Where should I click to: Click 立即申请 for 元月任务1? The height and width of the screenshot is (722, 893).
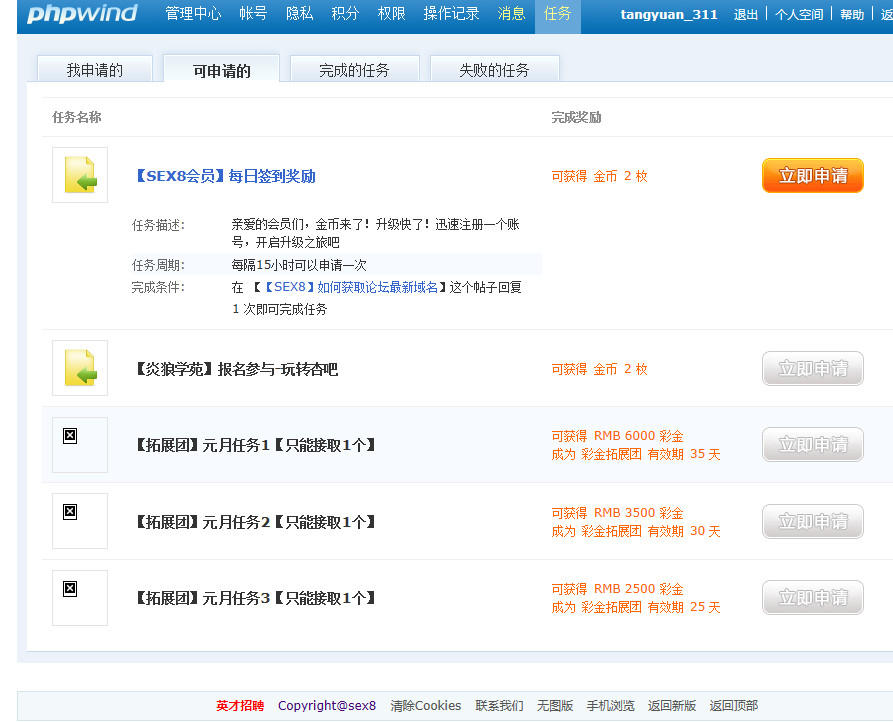click(812, 445)
